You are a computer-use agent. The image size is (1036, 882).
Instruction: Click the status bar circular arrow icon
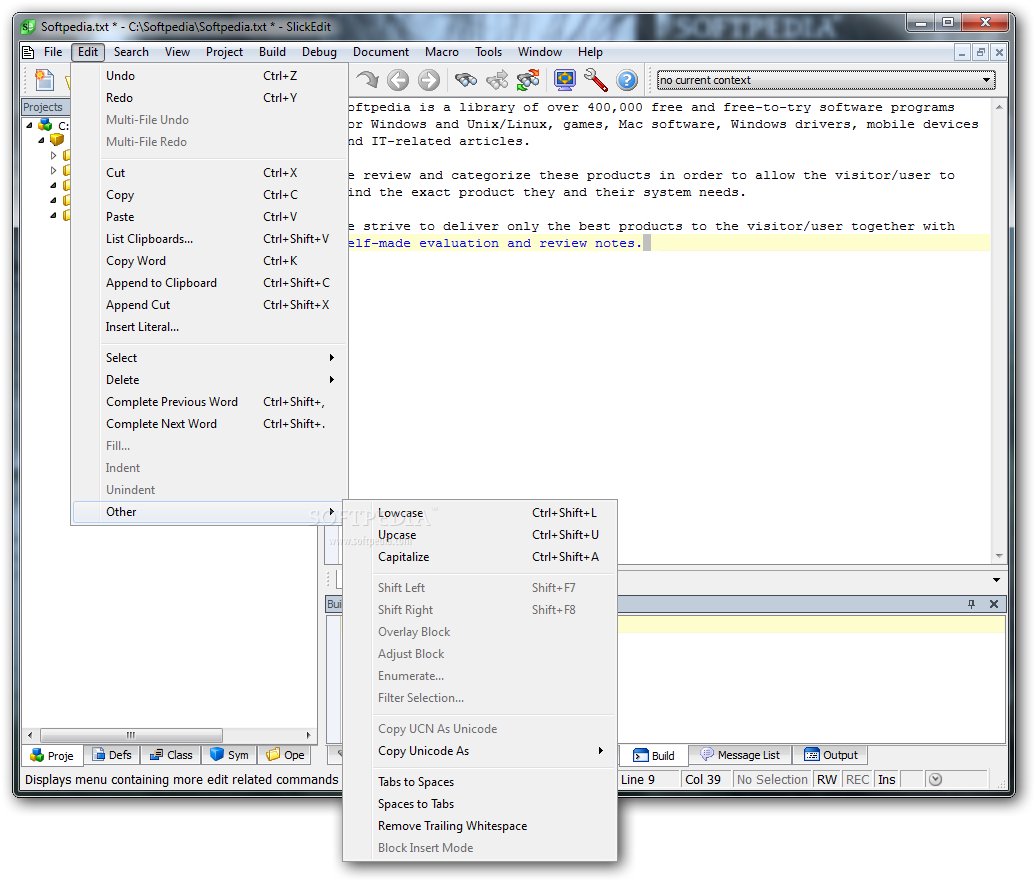(935, 780)
